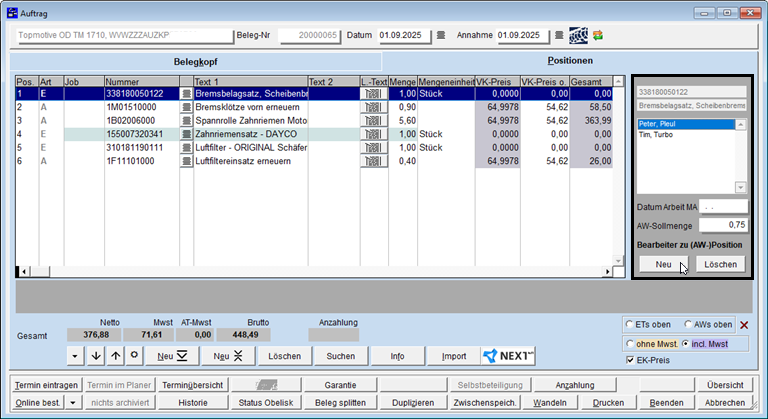Image resolution: width=768 pixels, height=419 pixels.
Task: Open L.-Text icon for Spannrolle Zahnriemen row
Action: tap(374, 121)
